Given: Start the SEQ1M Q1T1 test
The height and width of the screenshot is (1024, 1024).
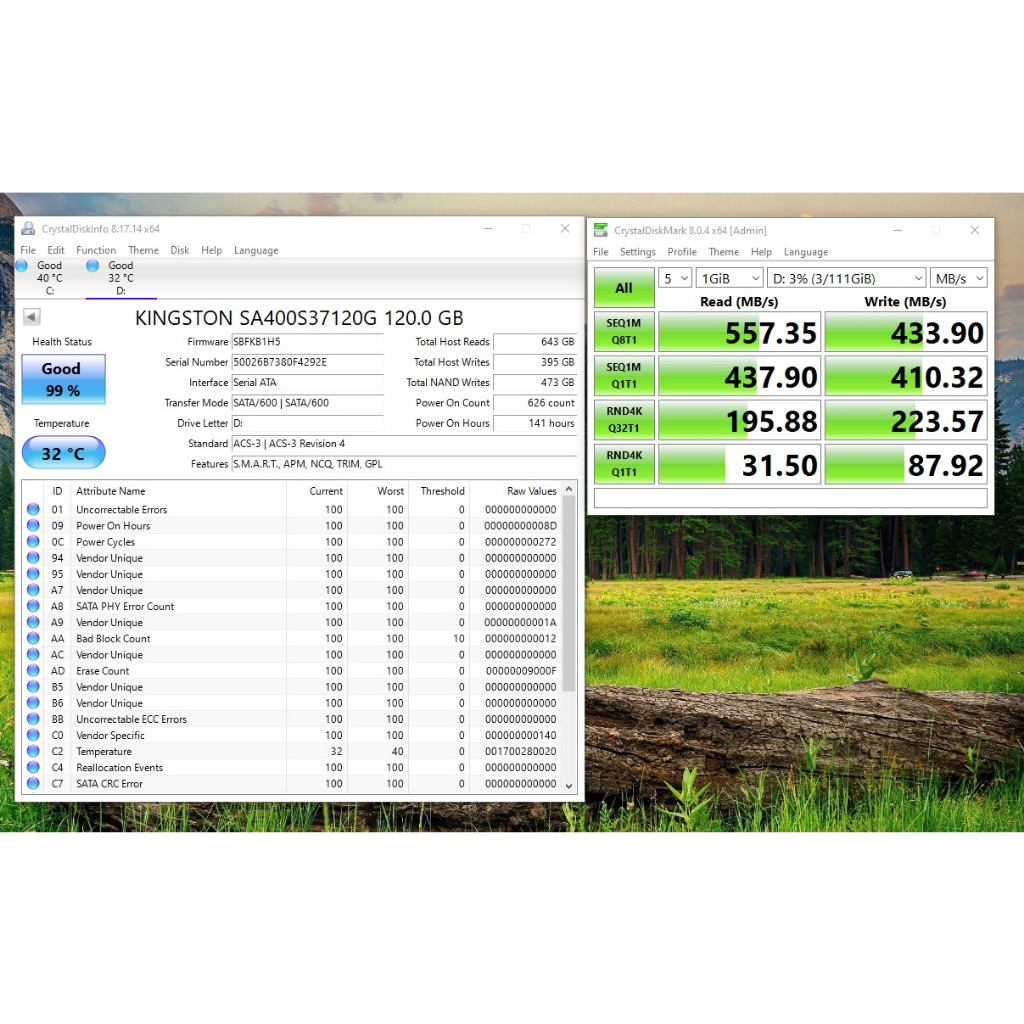Looking at the screenshot, I should click(x=623, y=376).
